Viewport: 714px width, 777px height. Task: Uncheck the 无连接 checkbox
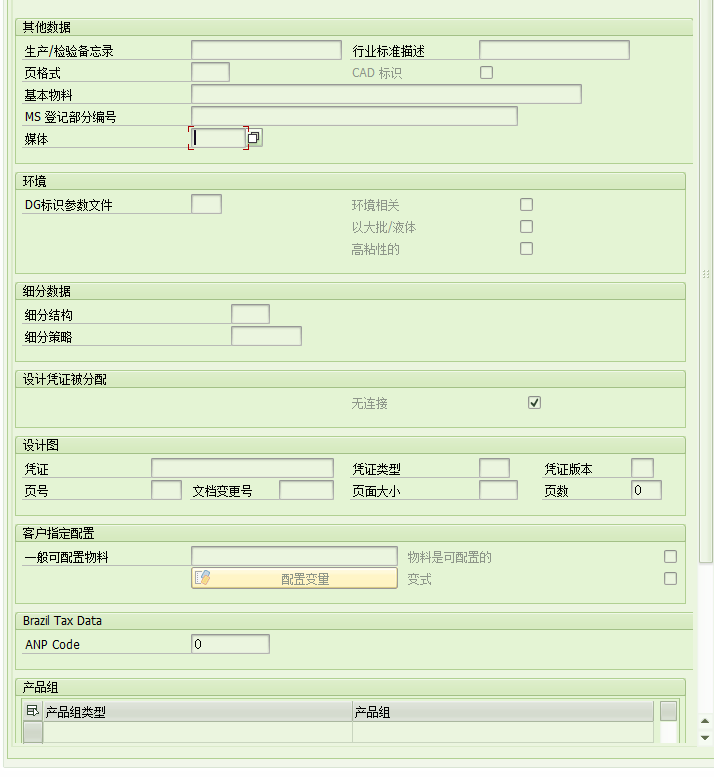(534, 403)
